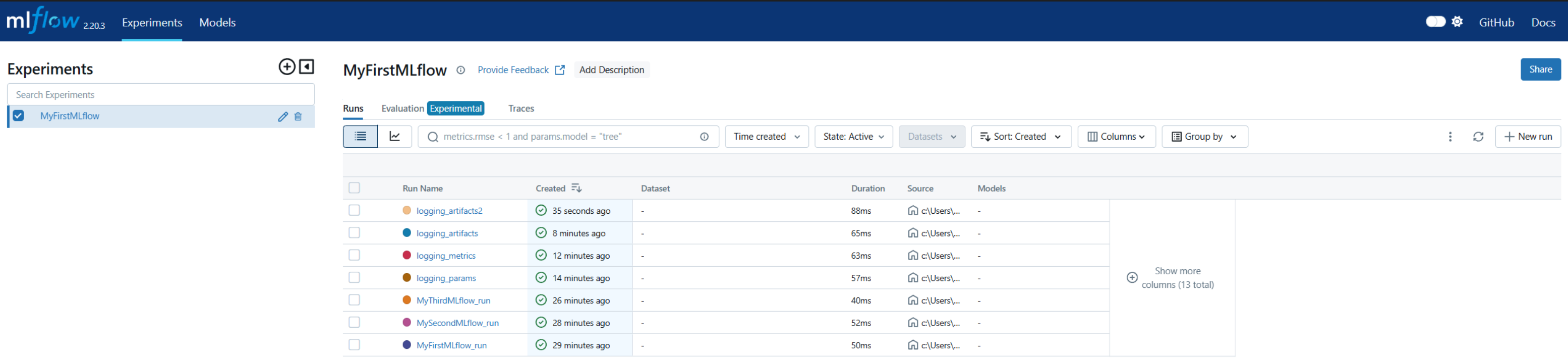The width and height of the screenshot is (1568, 364).
Task: Expand Show more columns (13 total)
Action: pos(1171,278)
